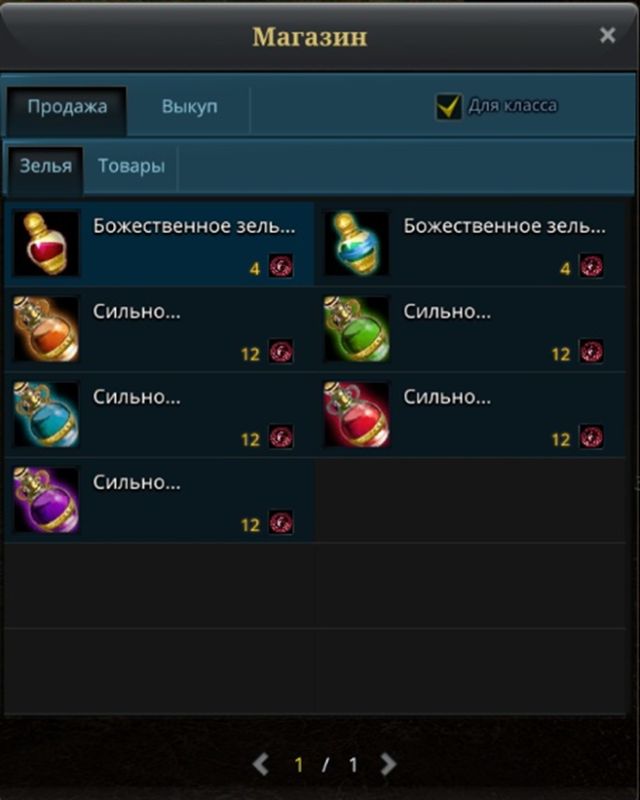
Task: Click the second Божественное зель... item name
Action: point(505,226)
